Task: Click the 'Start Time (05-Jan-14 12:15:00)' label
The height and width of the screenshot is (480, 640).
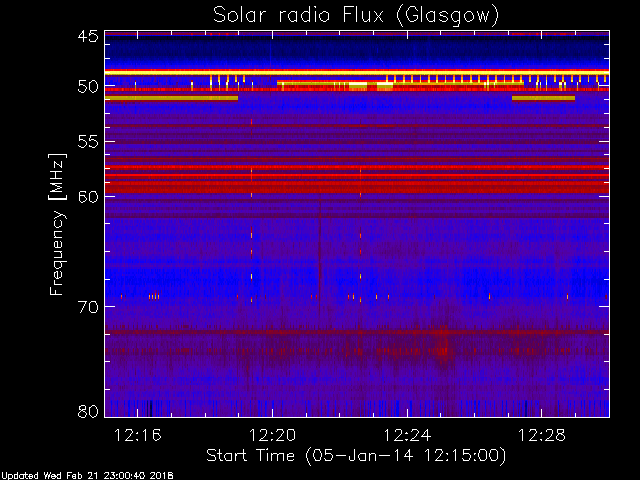Action: (356, 456)
